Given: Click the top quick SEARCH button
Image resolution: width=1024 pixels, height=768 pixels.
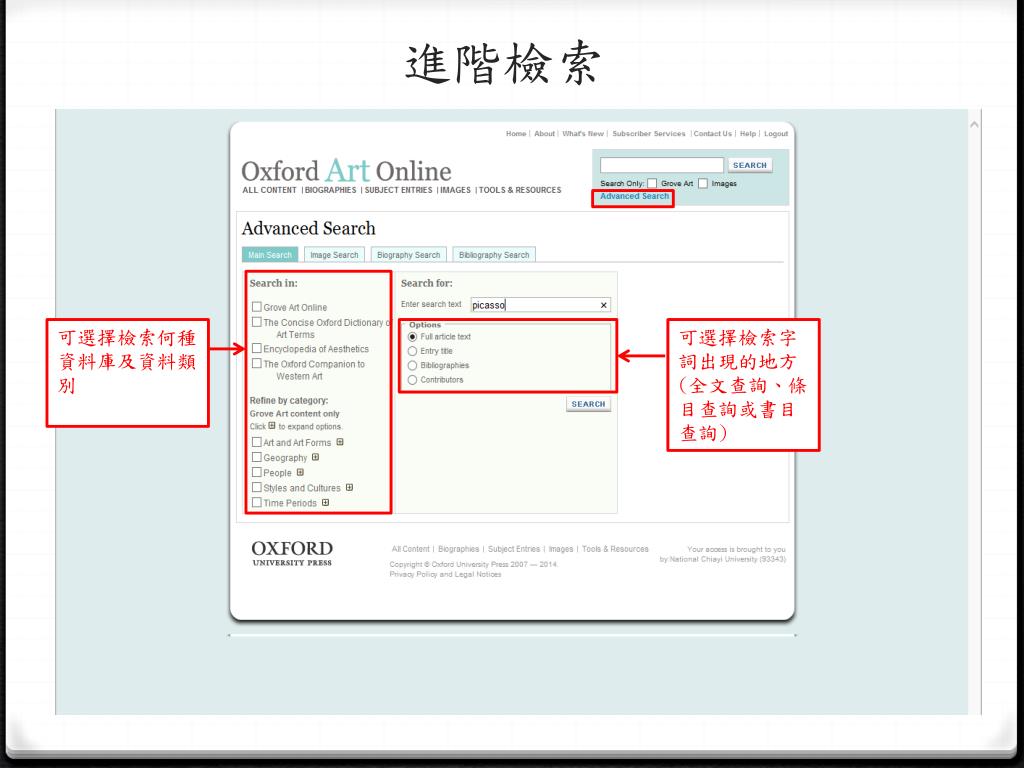Looking at the screenshot, I should point(750,165).
